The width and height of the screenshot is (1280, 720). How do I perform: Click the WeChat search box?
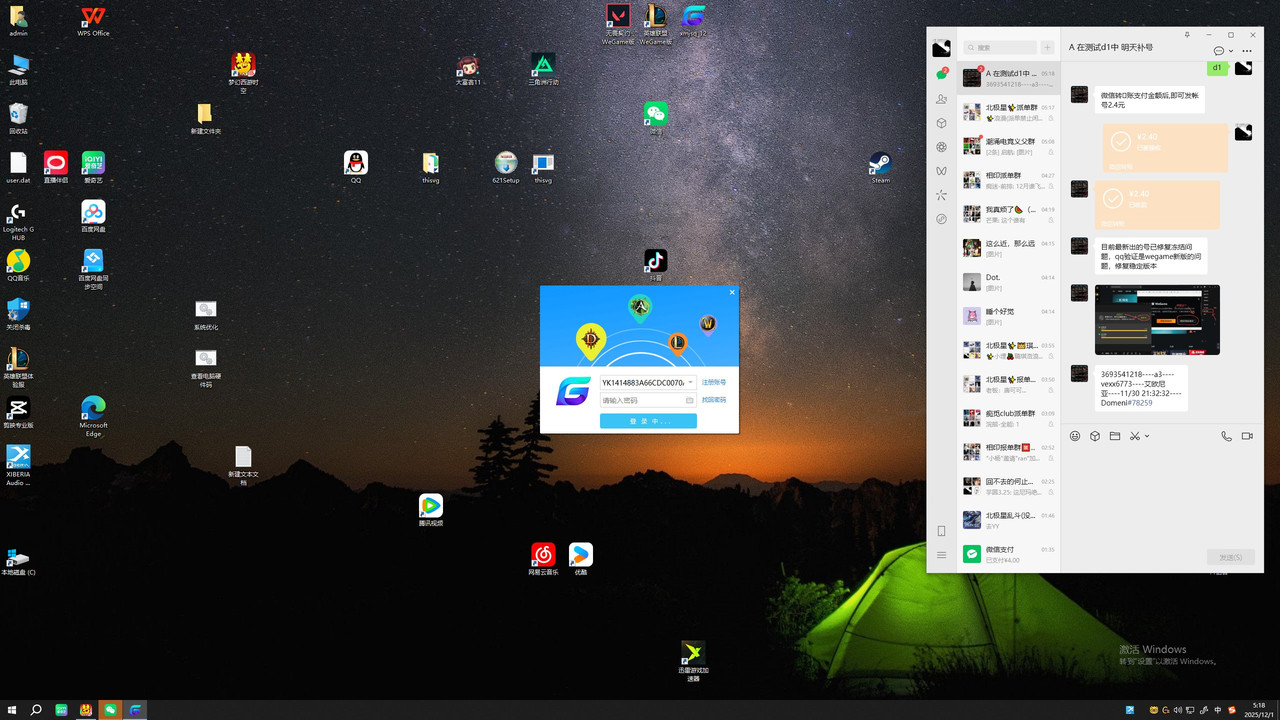(1000, 47)
